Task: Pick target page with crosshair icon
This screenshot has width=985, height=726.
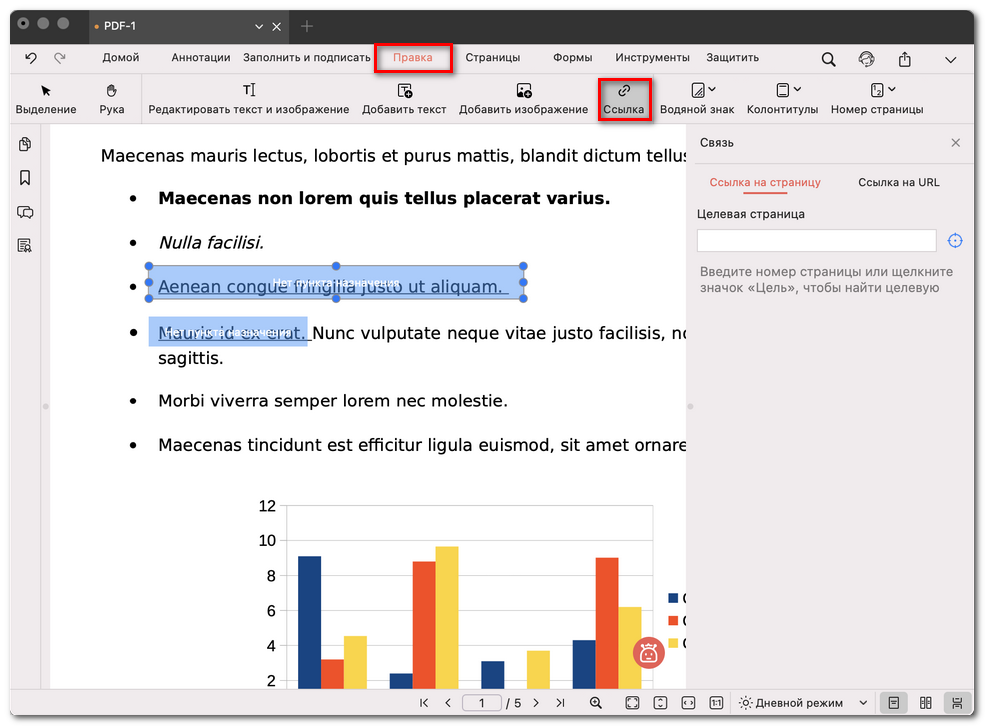Action: 955,240
